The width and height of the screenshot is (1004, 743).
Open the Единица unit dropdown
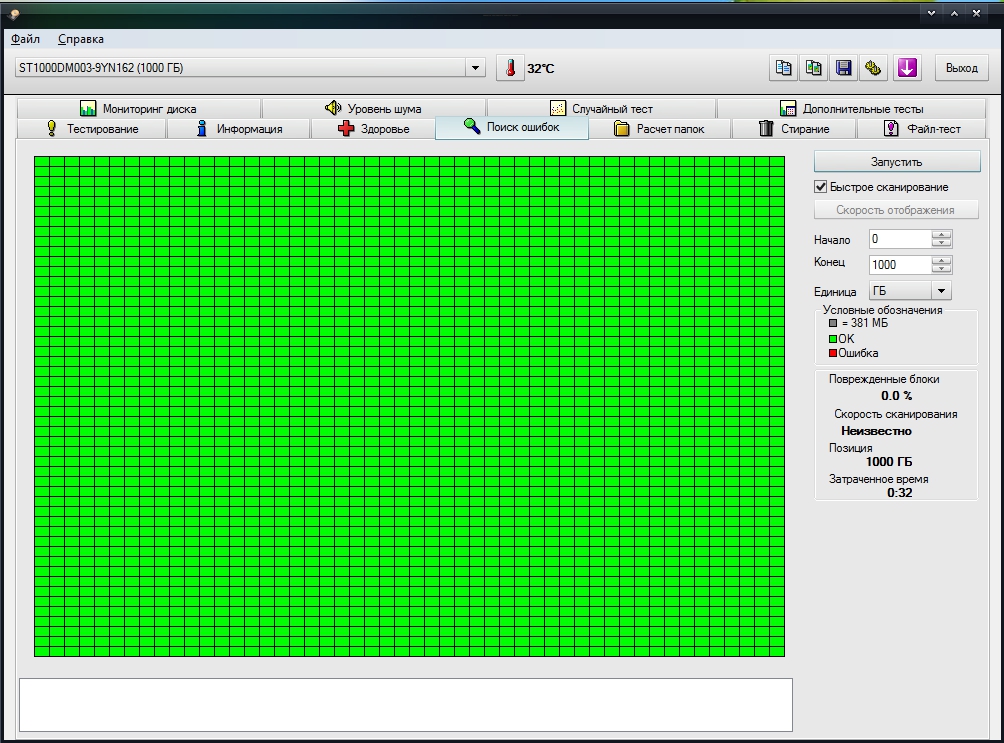click(941, 291)
